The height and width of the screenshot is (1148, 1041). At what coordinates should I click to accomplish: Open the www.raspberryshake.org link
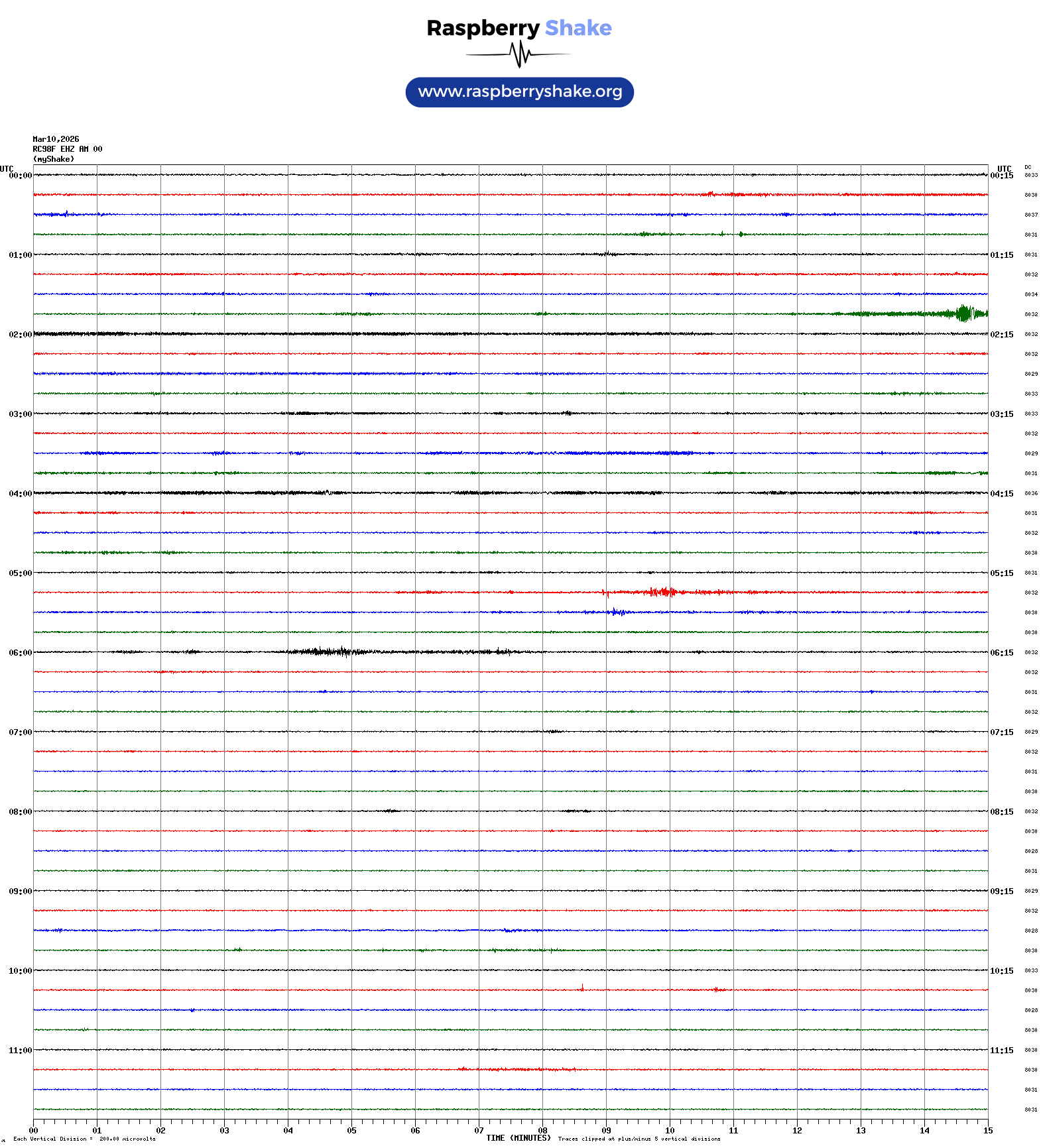click(x=520, y=92)
